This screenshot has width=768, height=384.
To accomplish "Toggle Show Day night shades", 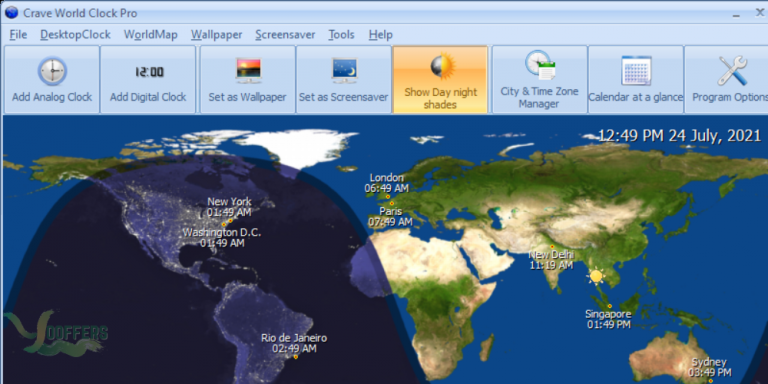I will coord(440,80).
